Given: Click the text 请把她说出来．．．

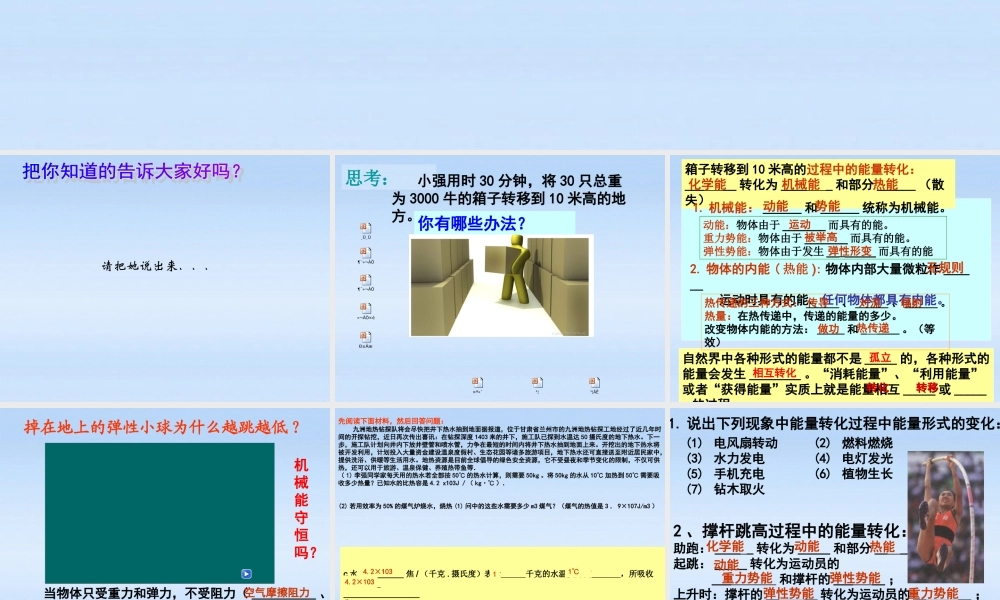Looking at the screenshot, I should pyautogui.click(x=155, y=266).
